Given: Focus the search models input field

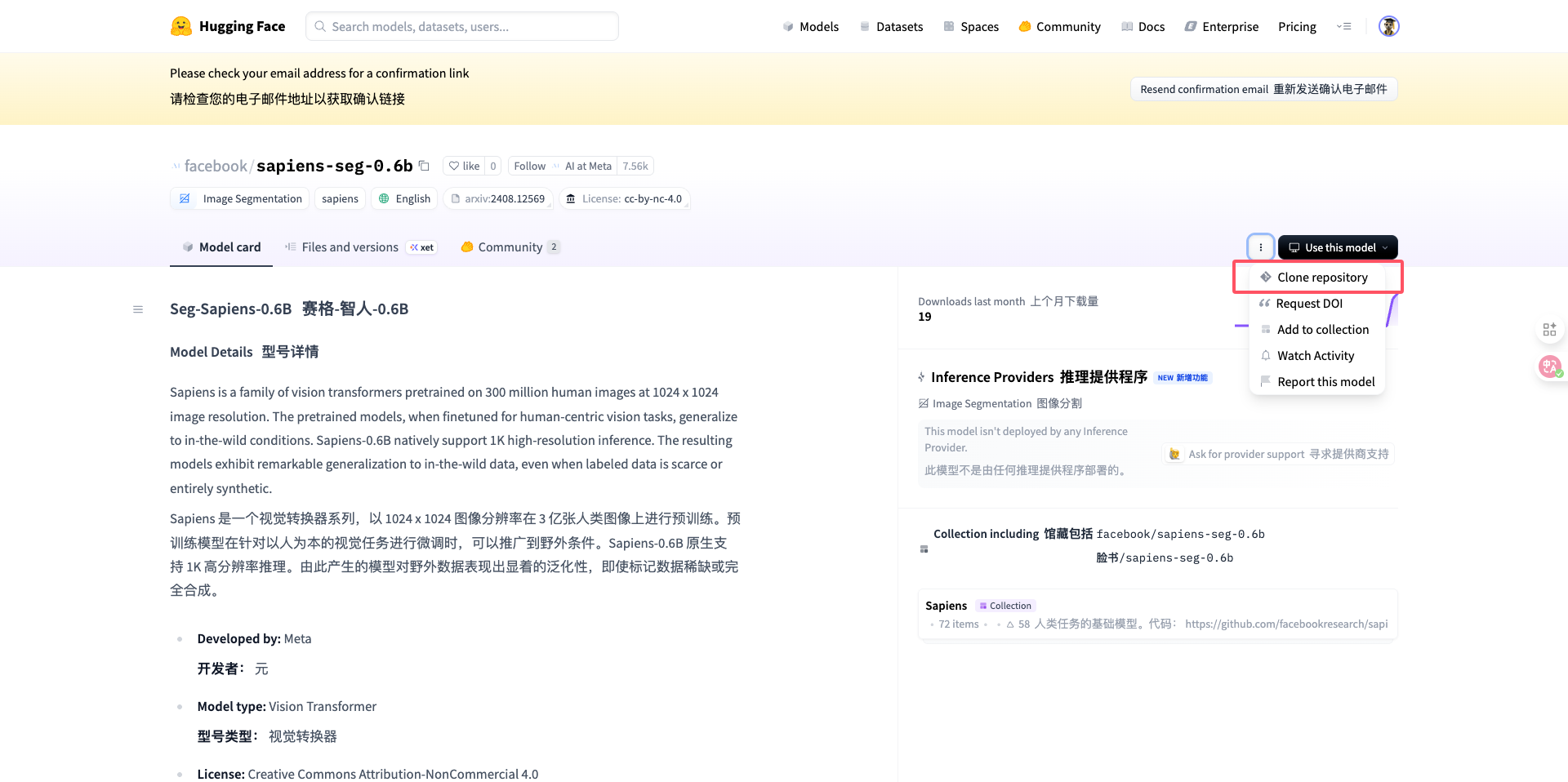Looking at the screenshot, I should pyautogui.click(x=462, y=26).
